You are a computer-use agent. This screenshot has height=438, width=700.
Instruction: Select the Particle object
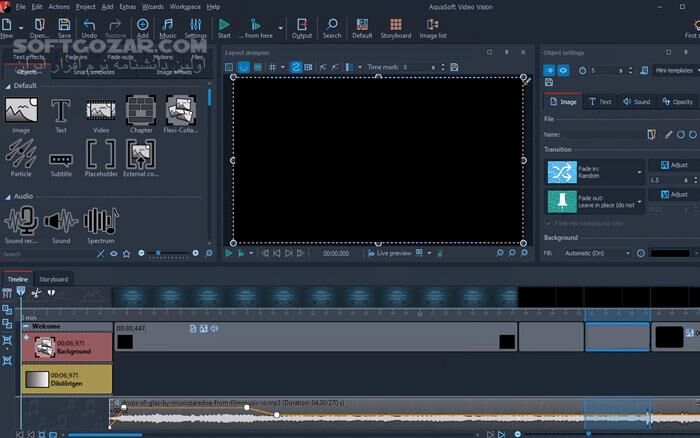[21, 158]
